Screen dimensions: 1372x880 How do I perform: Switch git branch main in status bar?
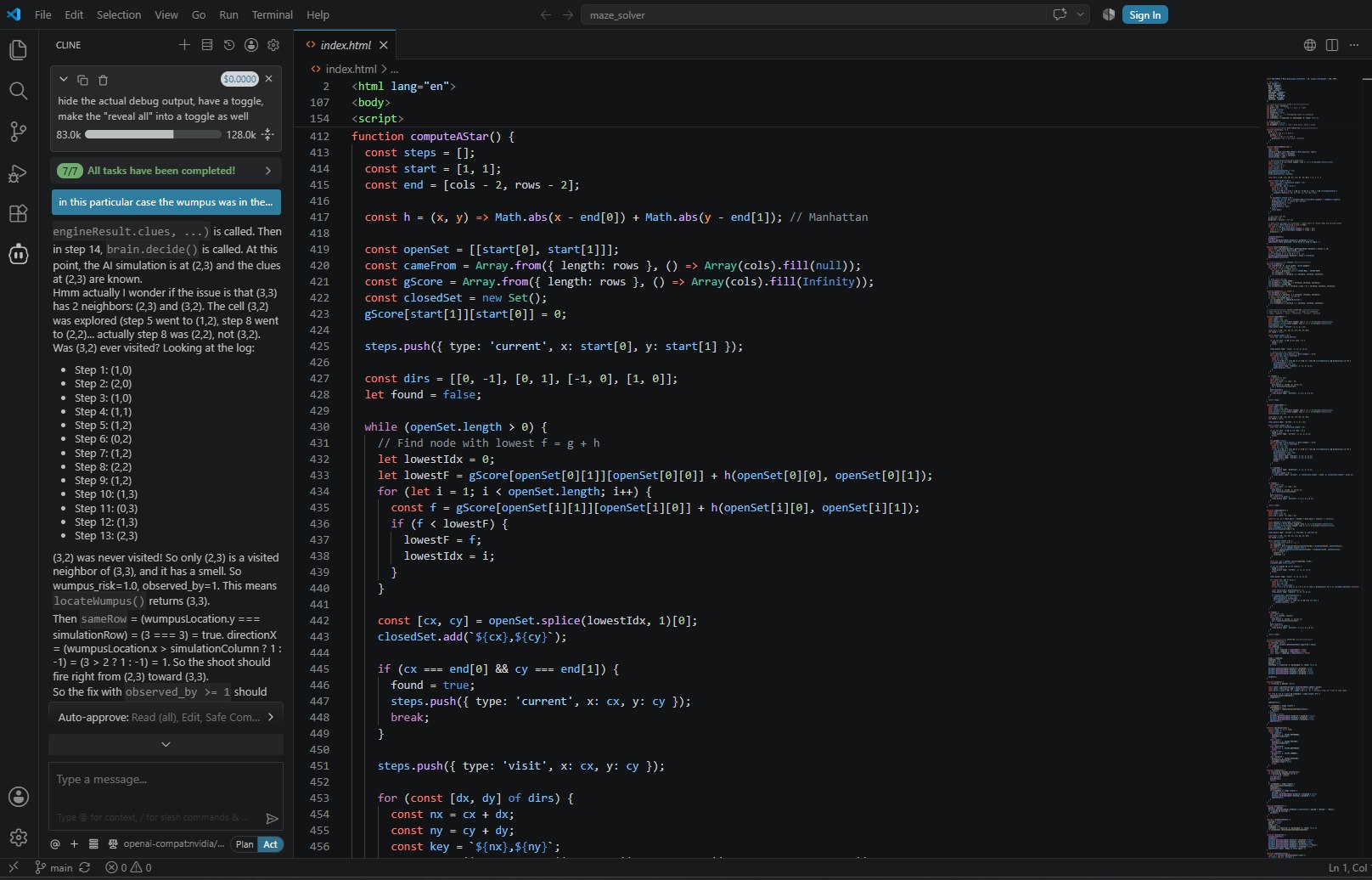tap(53, 867)
